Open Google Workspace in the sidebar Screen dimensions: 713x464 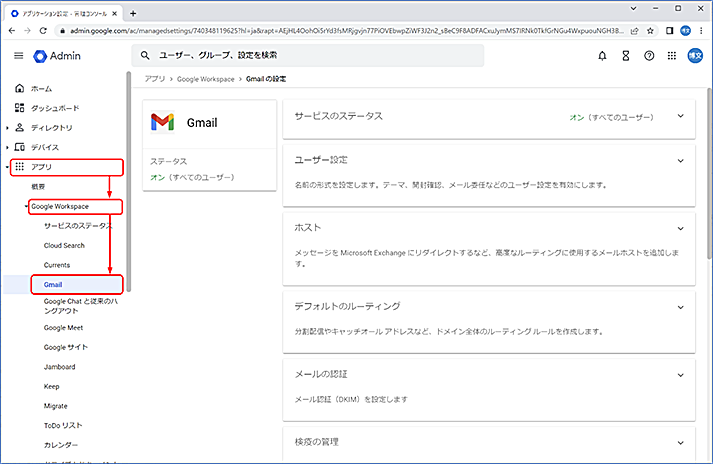[x=60, y=207]
